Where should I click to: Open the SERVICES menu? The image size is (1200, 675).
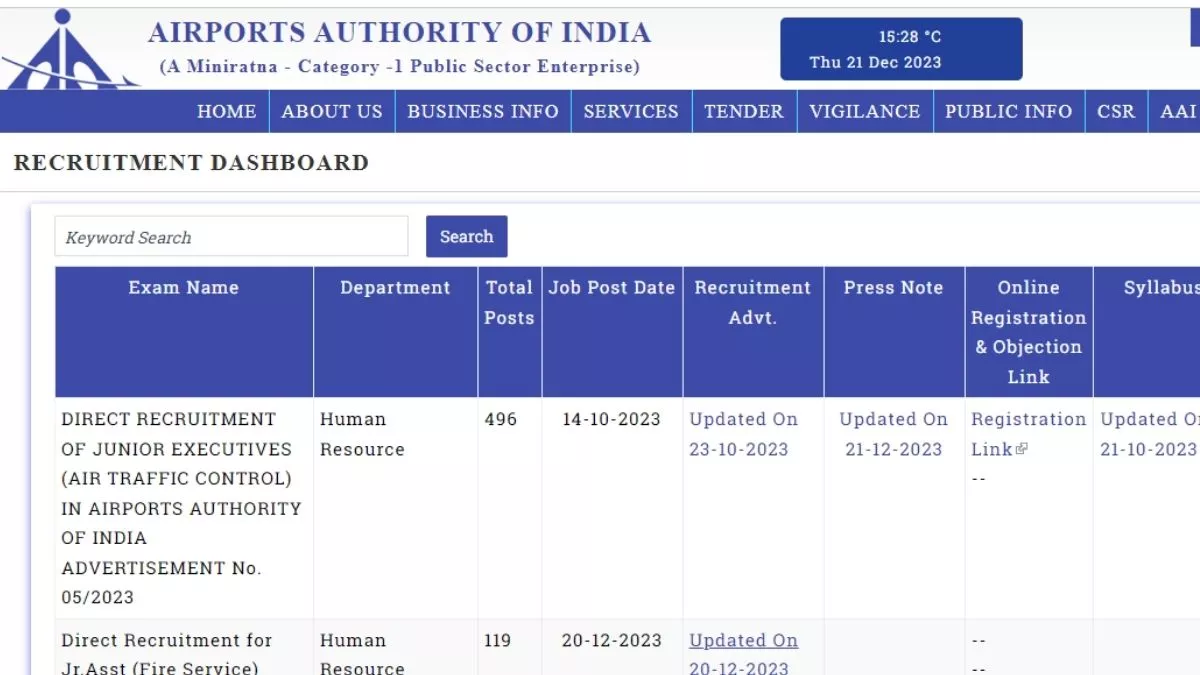point(631,112)
